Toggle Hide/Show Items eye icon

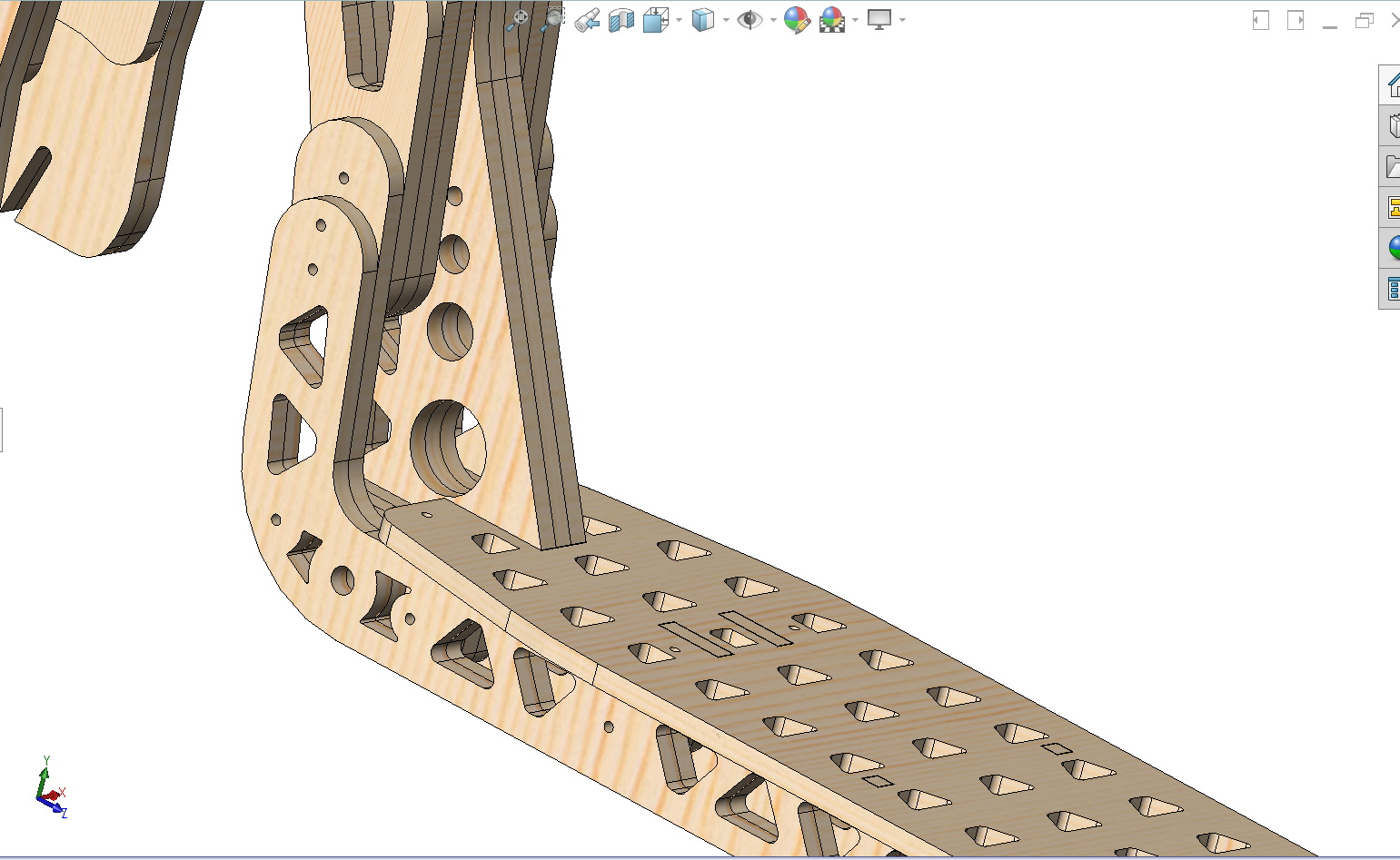(x=750, y=19)
